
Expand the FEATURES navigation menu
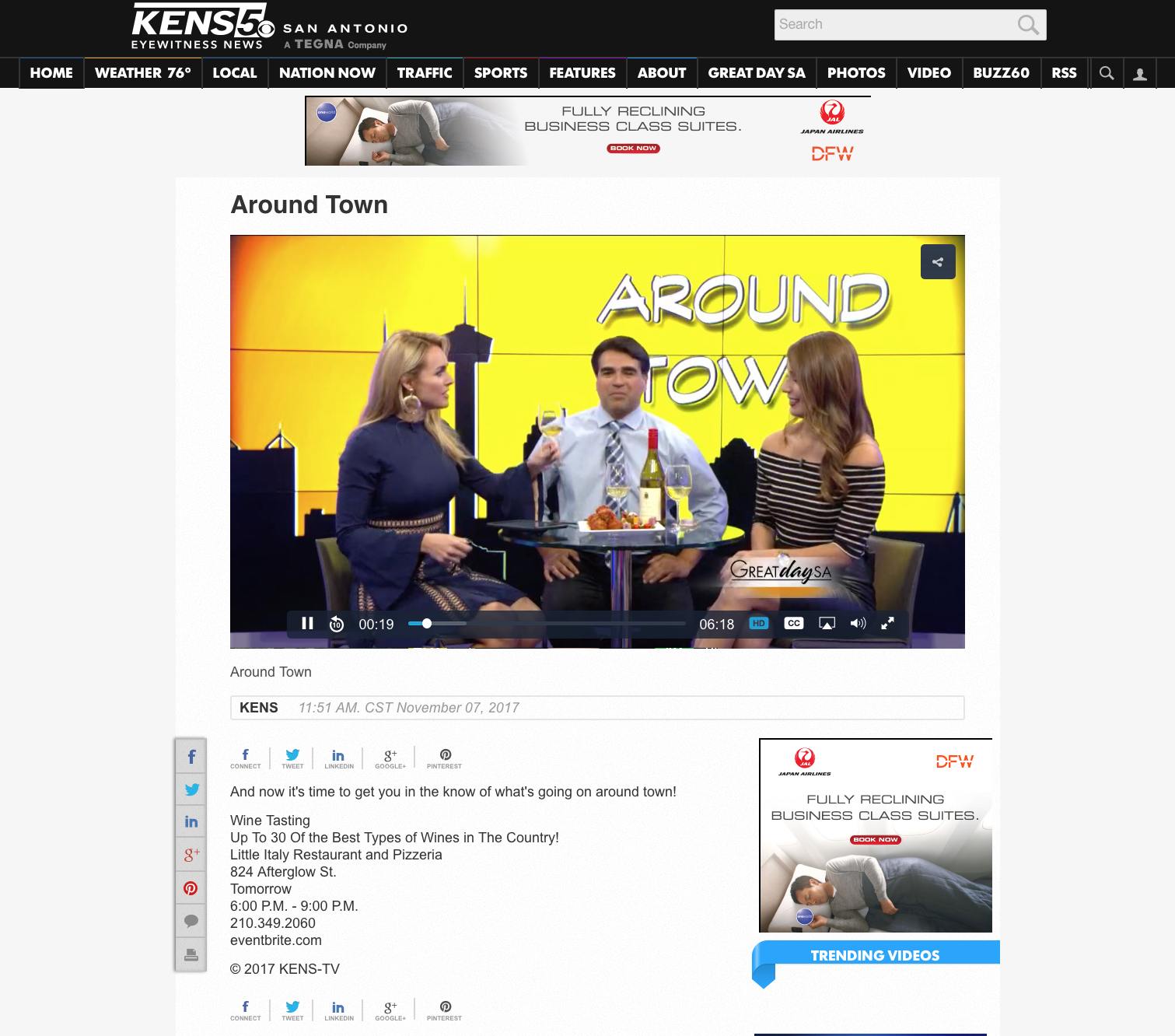coord(582,73)
